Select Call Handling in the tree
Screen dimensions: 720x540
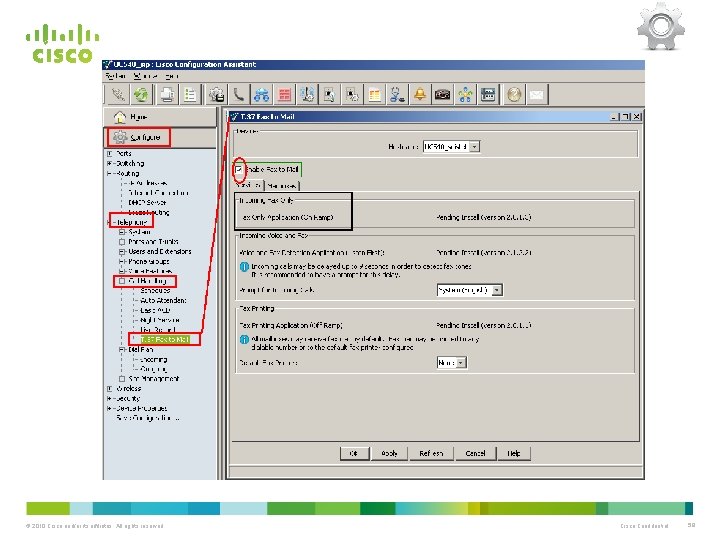[x=147, y=281]
